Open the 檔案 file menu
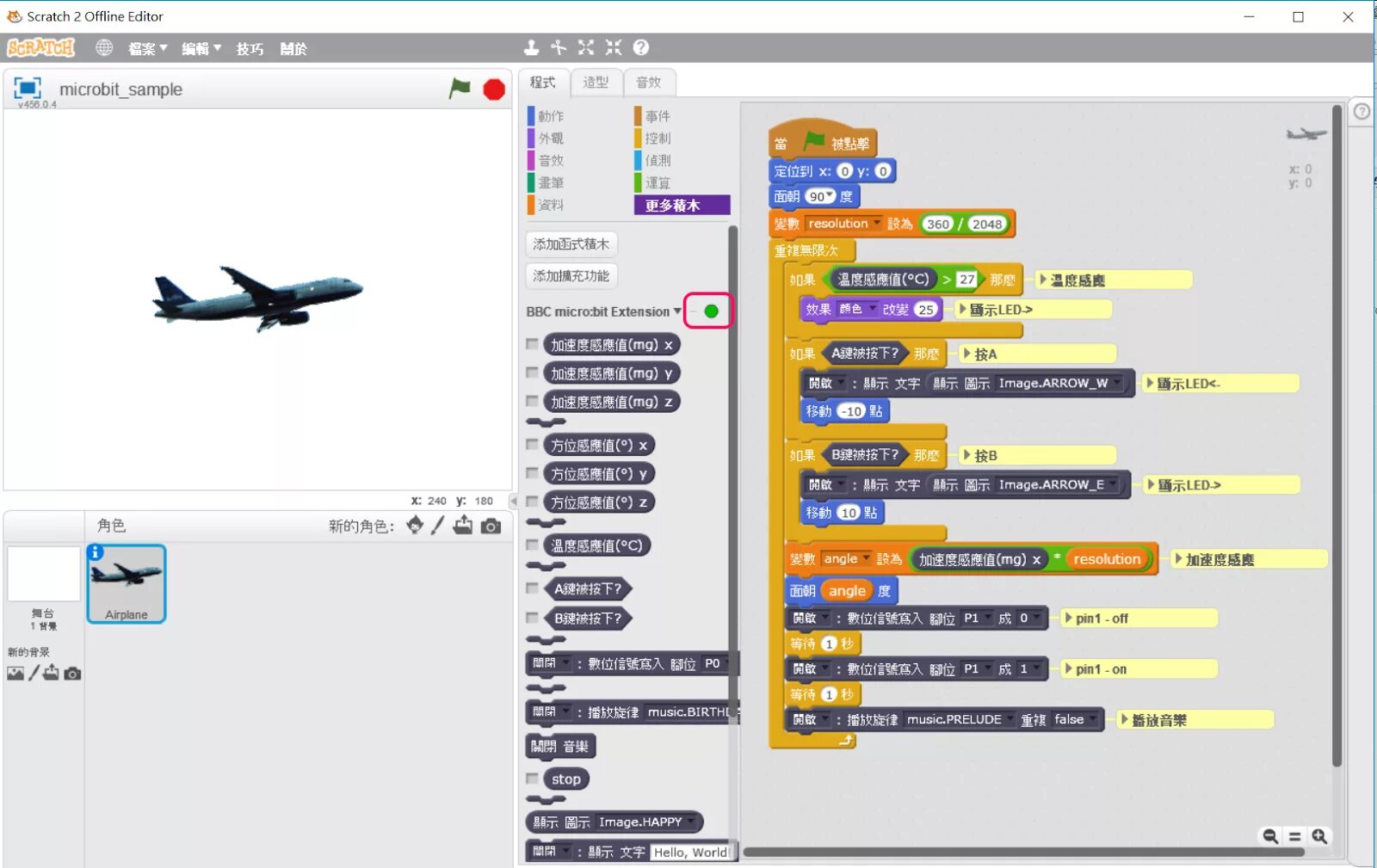Screen dimensions: 1377x868 (x=147, y=49)
